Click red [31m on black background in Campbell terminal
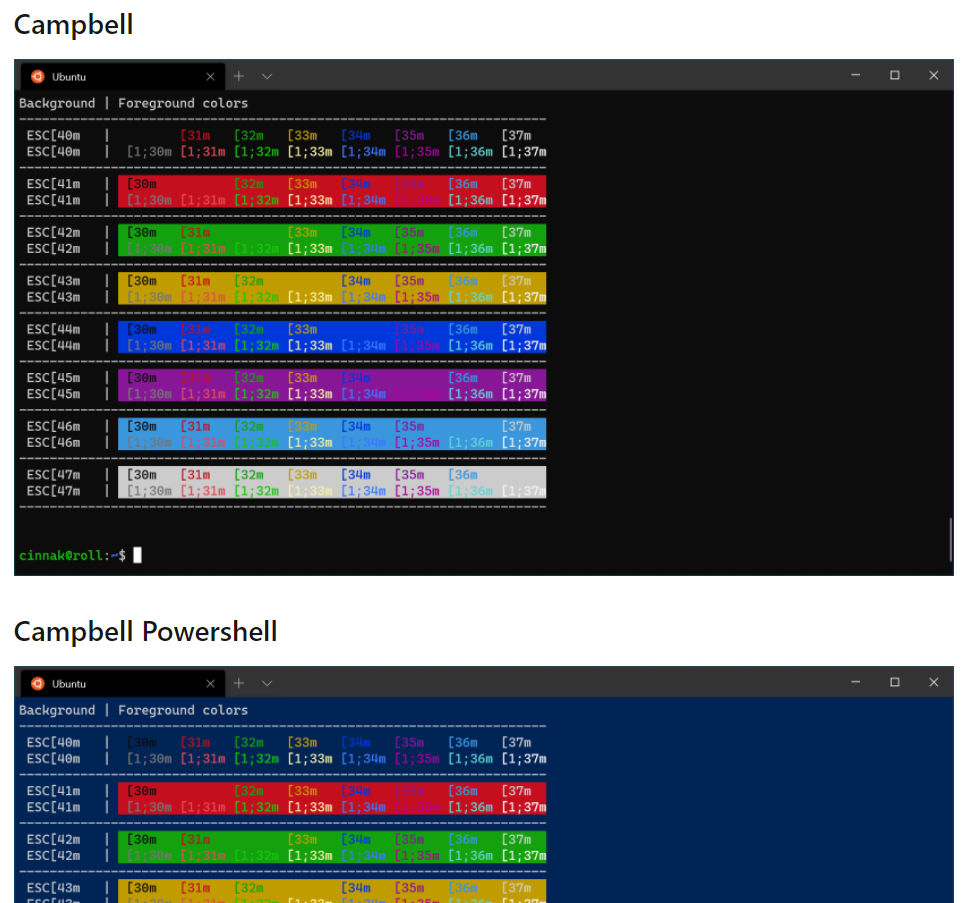 (195, 136)
